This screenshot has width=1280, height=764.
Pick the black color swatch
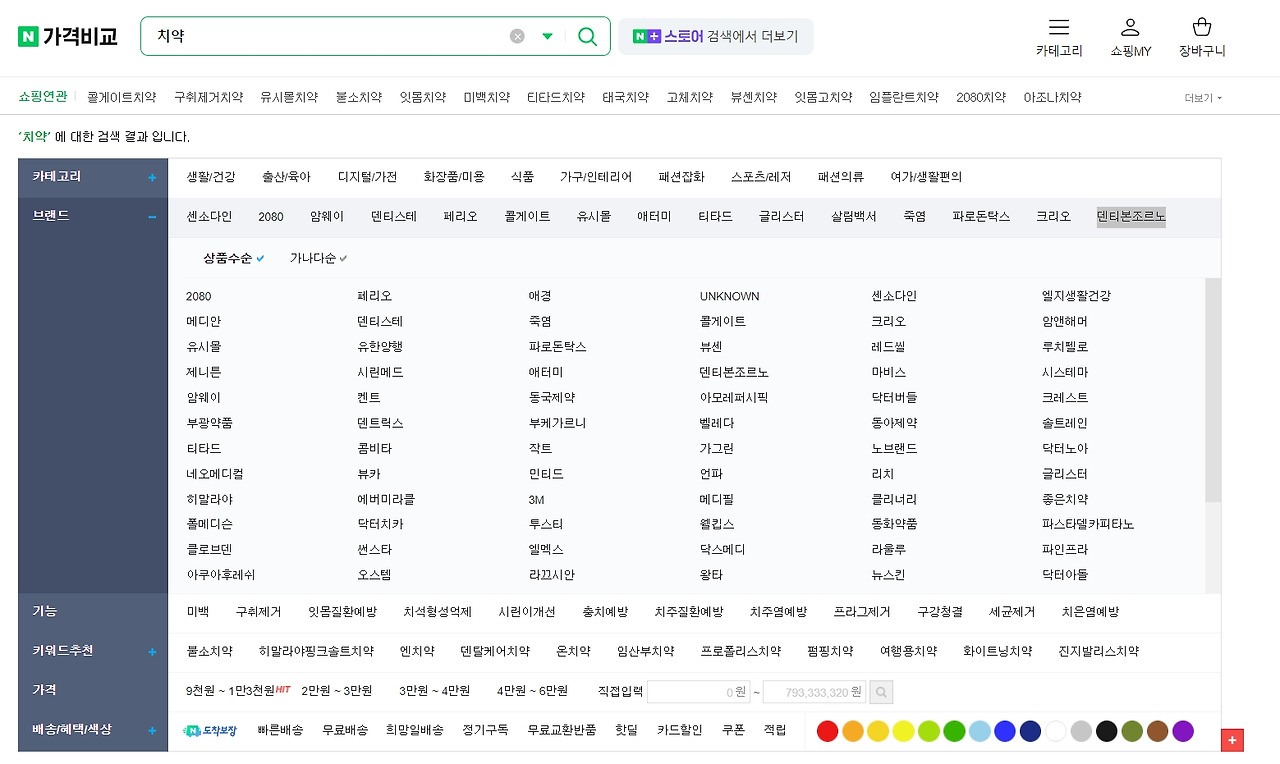point(1107,731)
